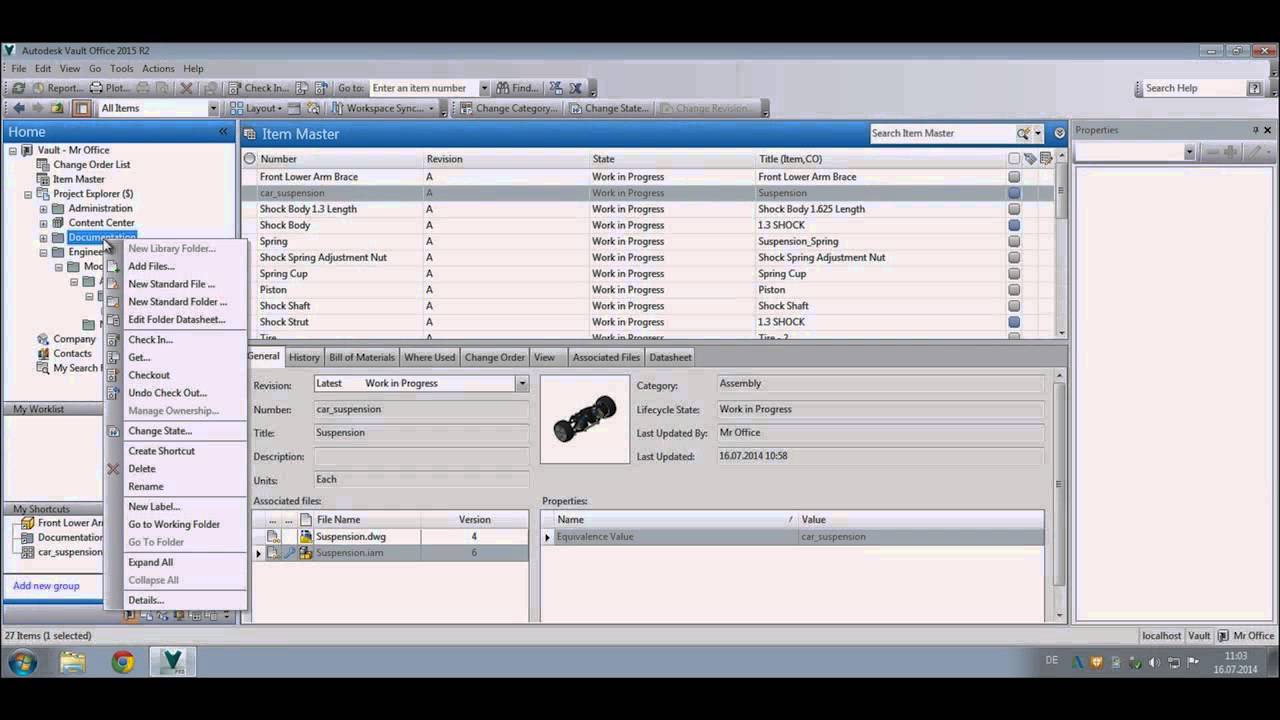This screenshot has width=1280, height=720.
Task: Choose Expand All from context menu
Action: click(x=150, y=563)
